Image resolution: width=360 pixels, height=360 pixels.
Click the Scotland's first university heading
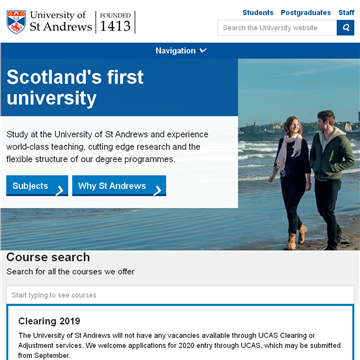[75, 87]
